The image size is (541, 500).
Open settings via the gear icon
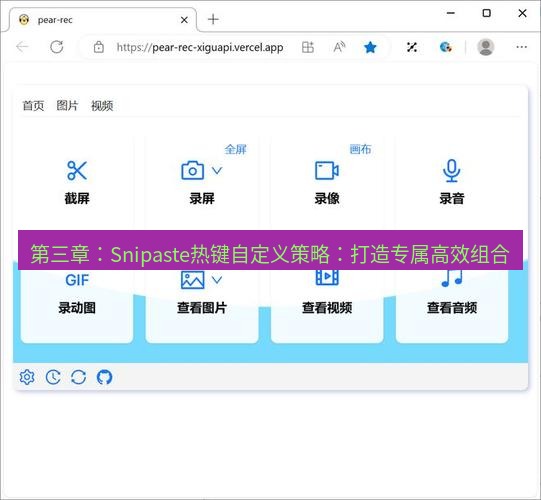tap(27, 377)
